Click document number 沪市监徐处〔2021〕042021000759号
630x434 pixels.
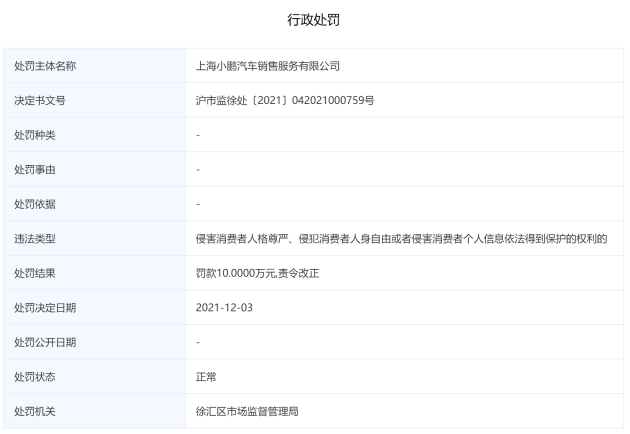coord(285,100)
